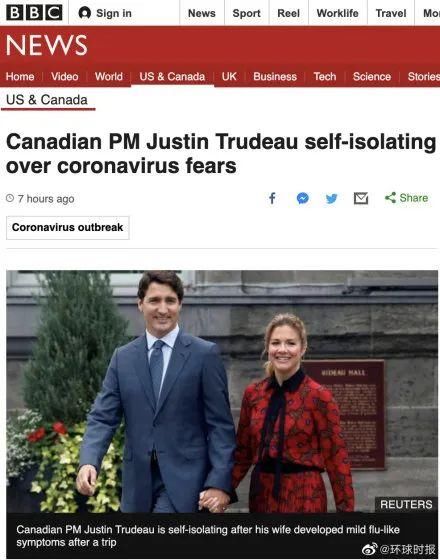Open the Worklife section
Viewport: 440px width, 560px height.
pos(338,13)
